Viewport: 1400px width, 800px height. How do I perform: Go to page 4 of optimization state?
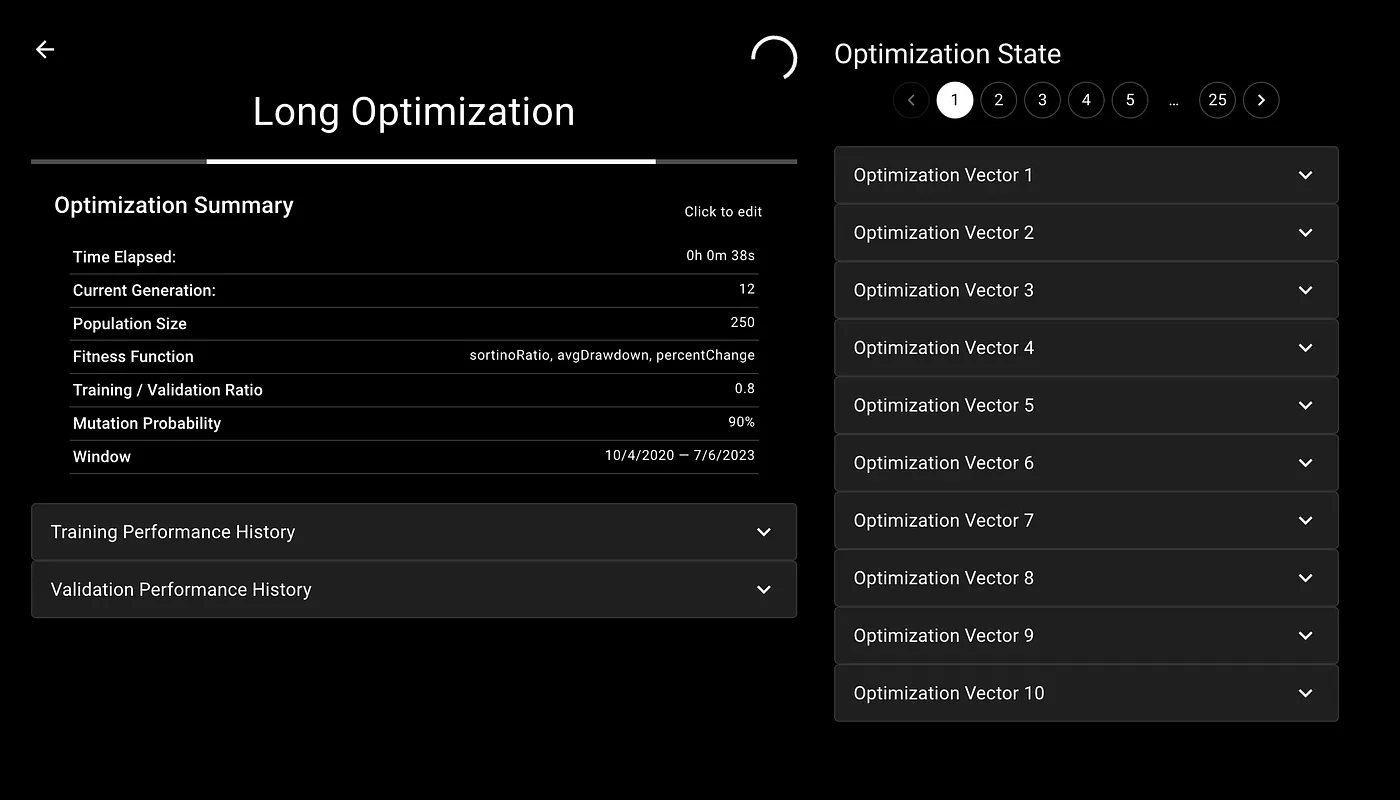pos(1086,100)
